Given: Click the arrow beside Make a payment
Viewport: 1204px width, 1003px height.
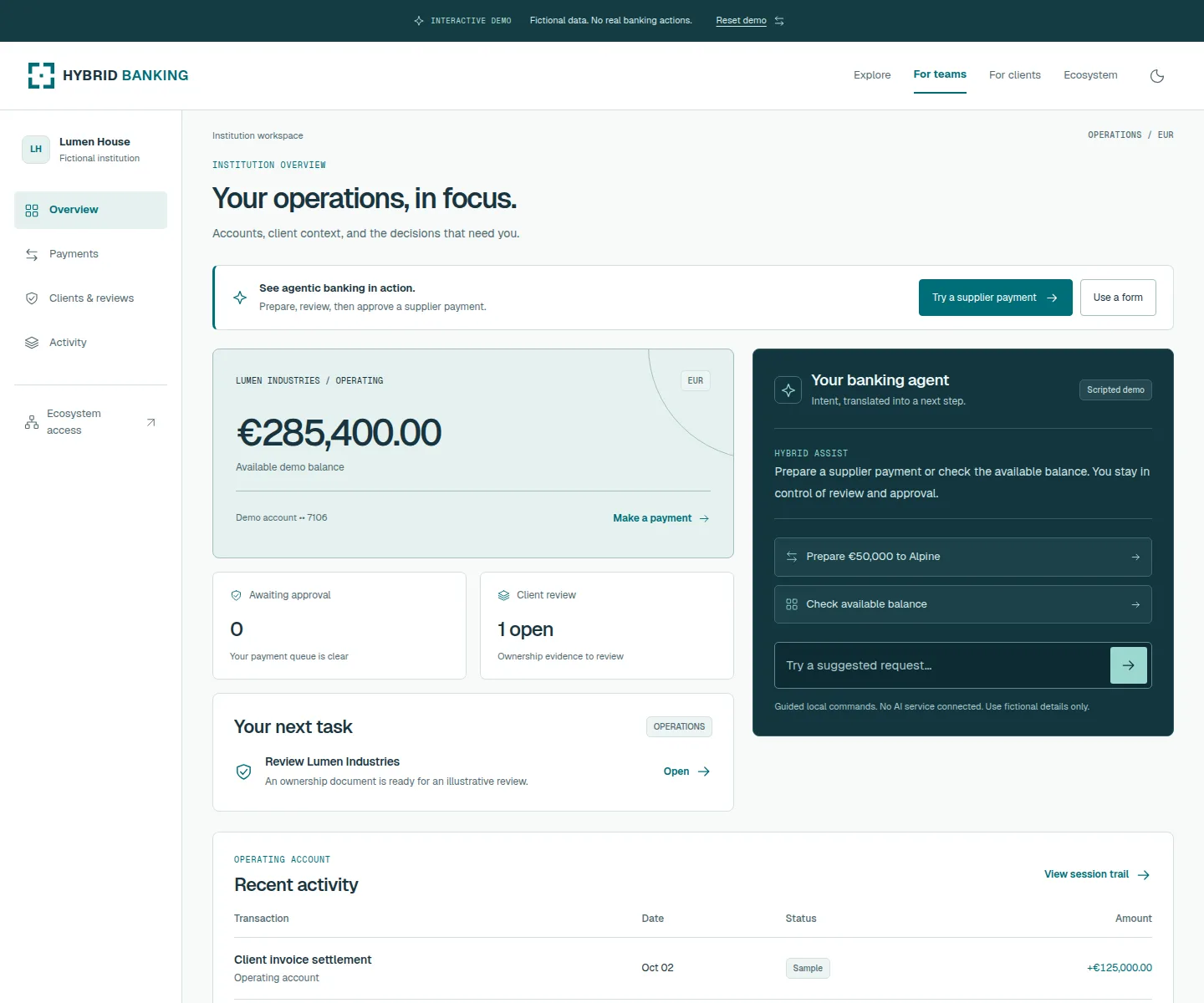Looking at the screenshot, I should click(704, 518).
